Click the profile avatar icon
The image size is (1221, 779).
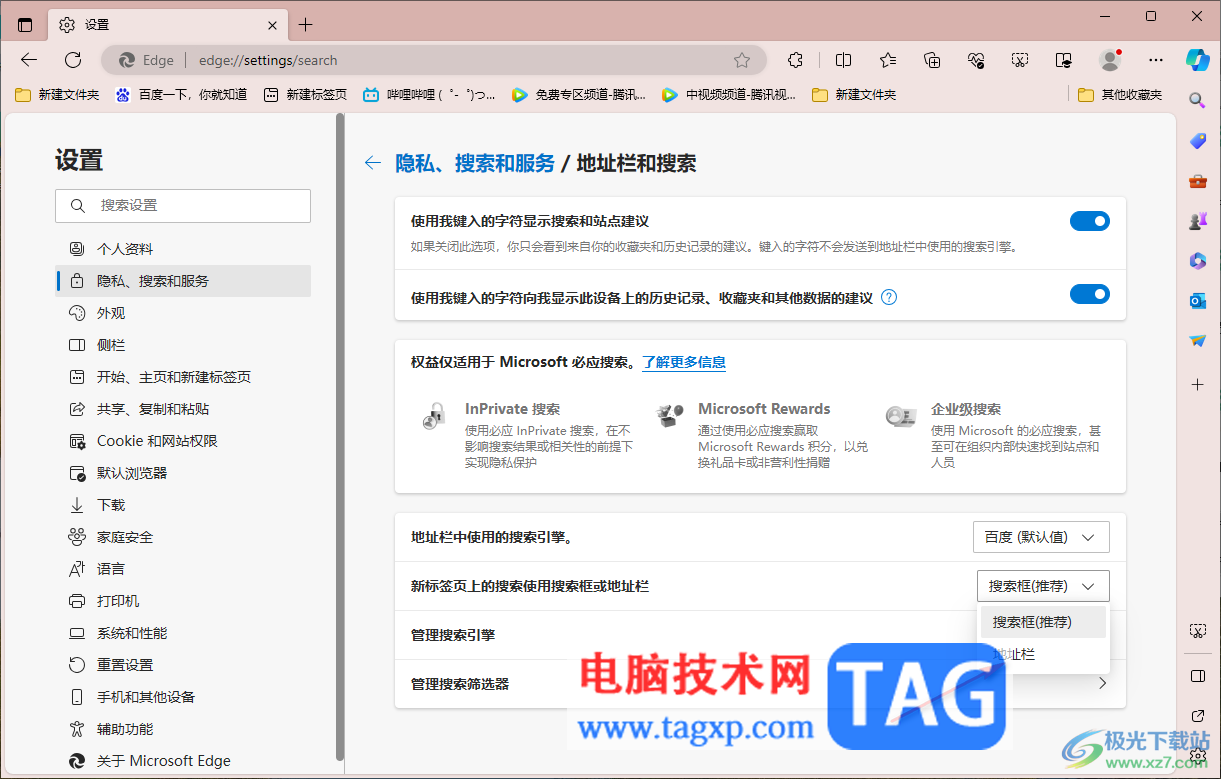1110,60
